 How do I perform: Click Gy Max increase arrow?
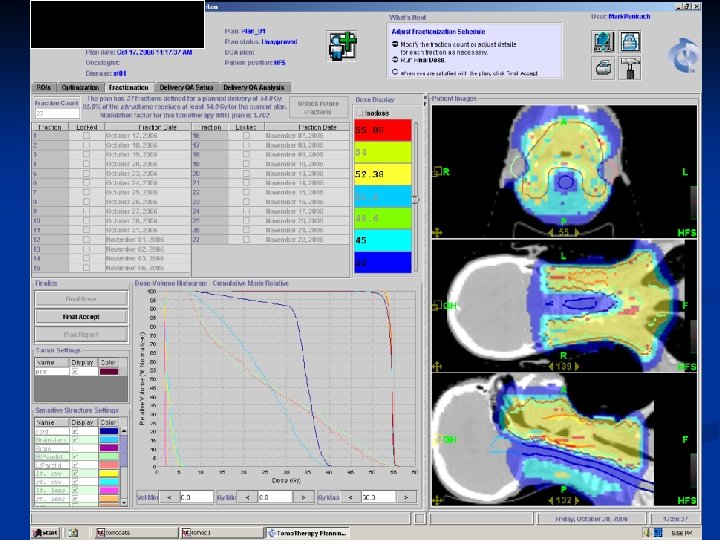(x=406, y=497)
